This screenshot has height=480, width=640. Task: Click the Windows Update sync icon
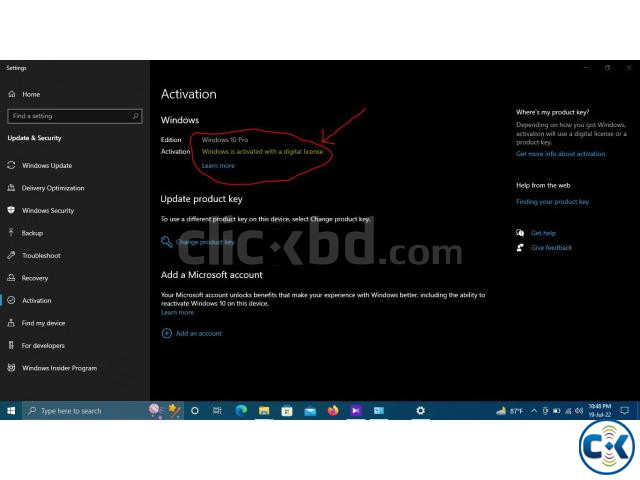(x=11, y=165)
